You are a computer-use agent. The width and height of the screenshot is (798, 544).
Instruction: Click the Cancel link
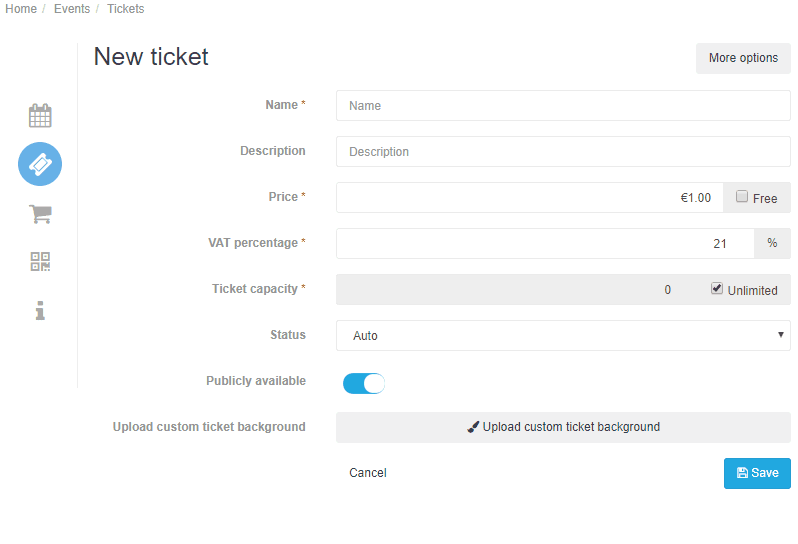(367, 473)
